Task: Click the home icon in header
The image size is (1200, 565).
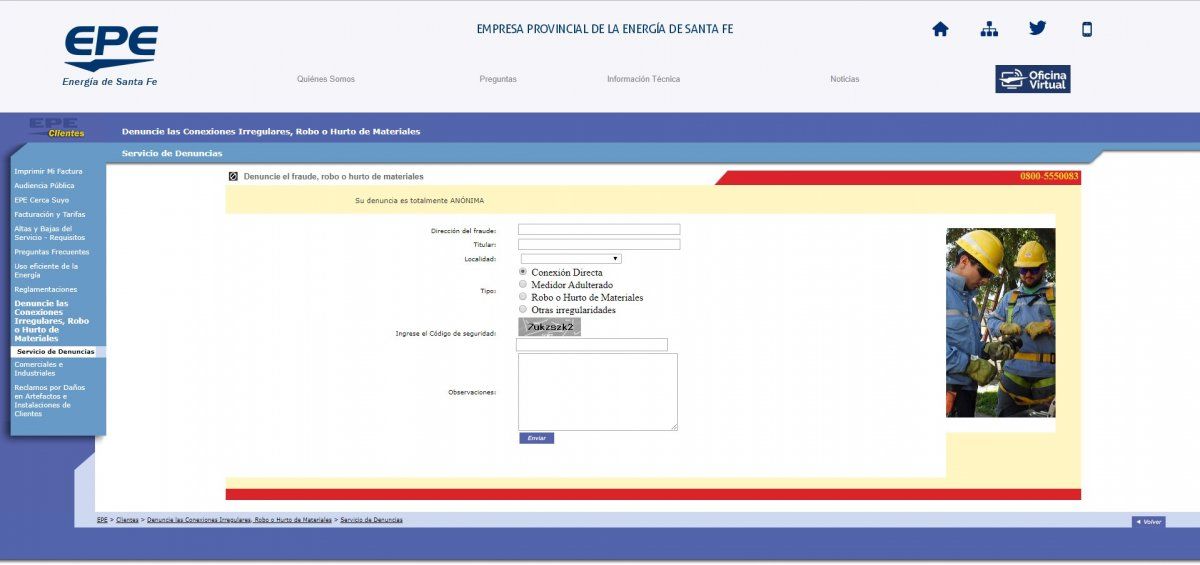Action: pos(940,29)
